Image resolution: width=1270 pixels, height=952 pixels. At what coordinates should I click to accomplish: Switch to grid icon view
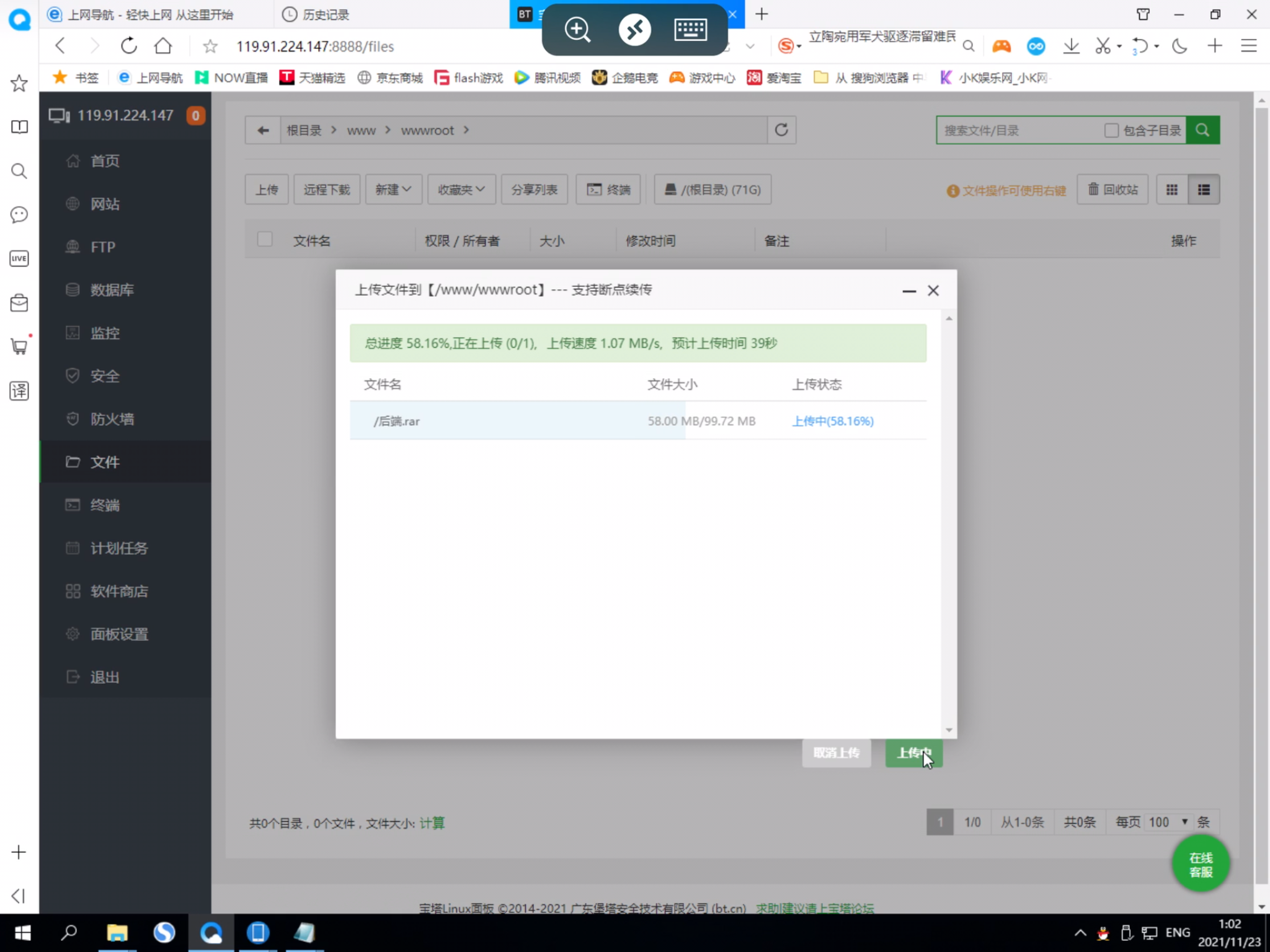pos(1171,190)
